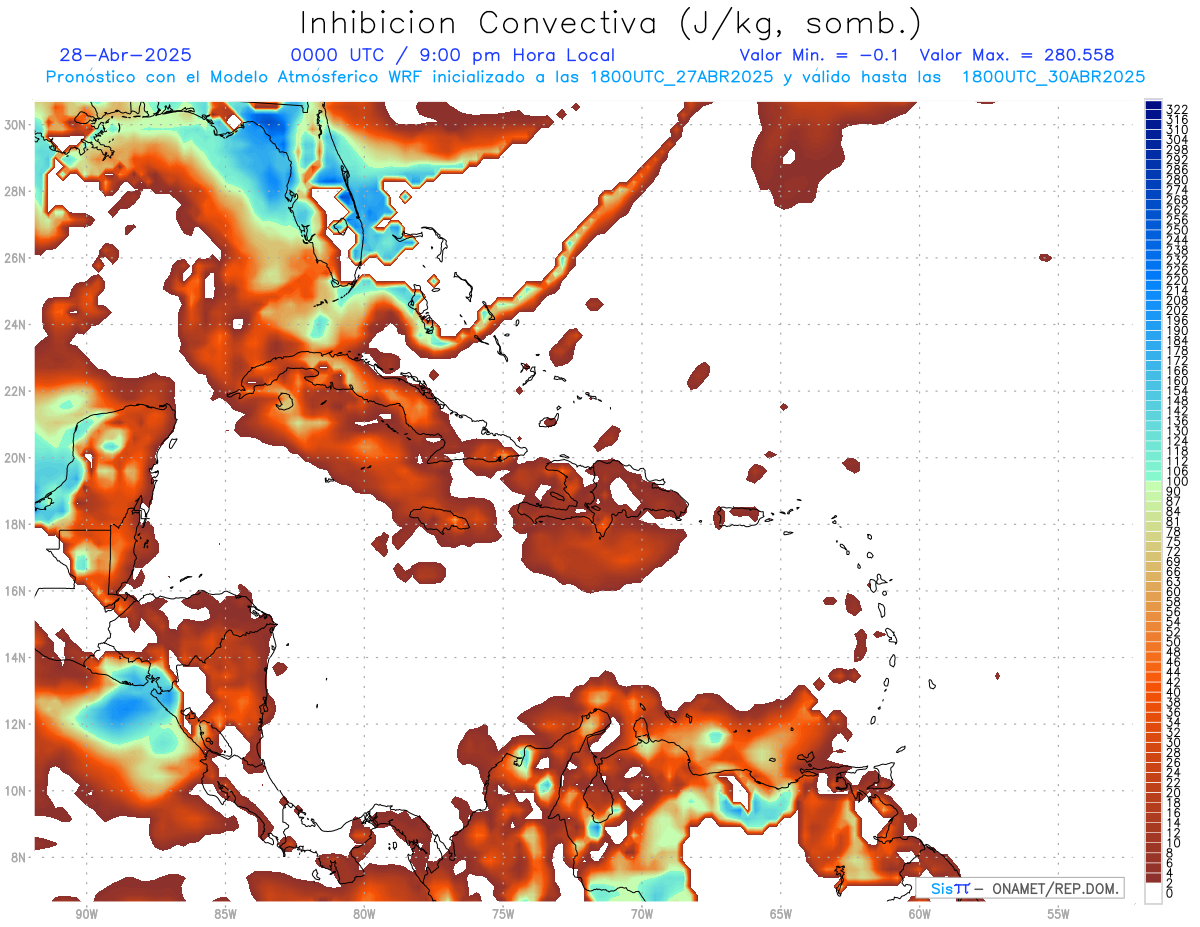1200x927 pixels.
Task: Click the "Pronóstico con el Modelo Atmosférico WRF" line
Action: tap(596, 77)
